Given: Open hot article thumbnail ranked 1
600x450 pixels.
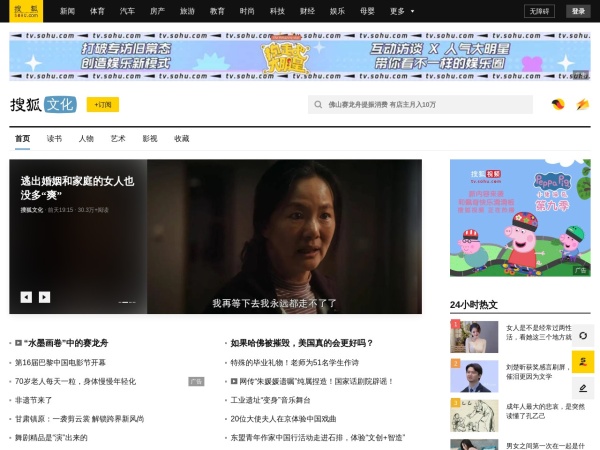Looking at the screenshot, I should pyautogui.click(x=474, y=337).
